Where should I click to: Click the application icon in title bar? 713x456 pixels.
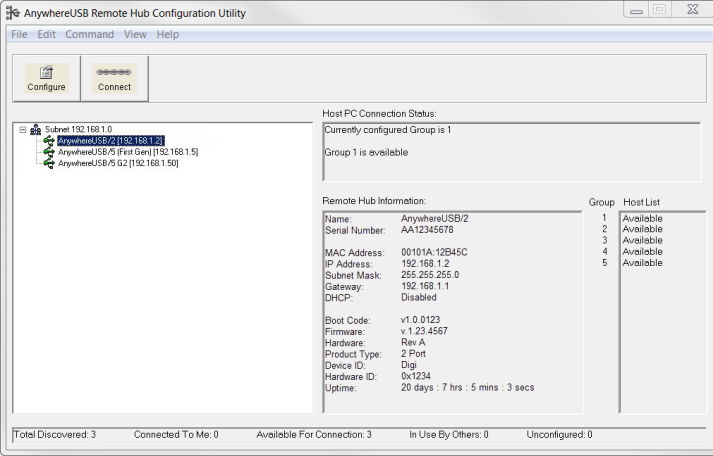(13, 13)
